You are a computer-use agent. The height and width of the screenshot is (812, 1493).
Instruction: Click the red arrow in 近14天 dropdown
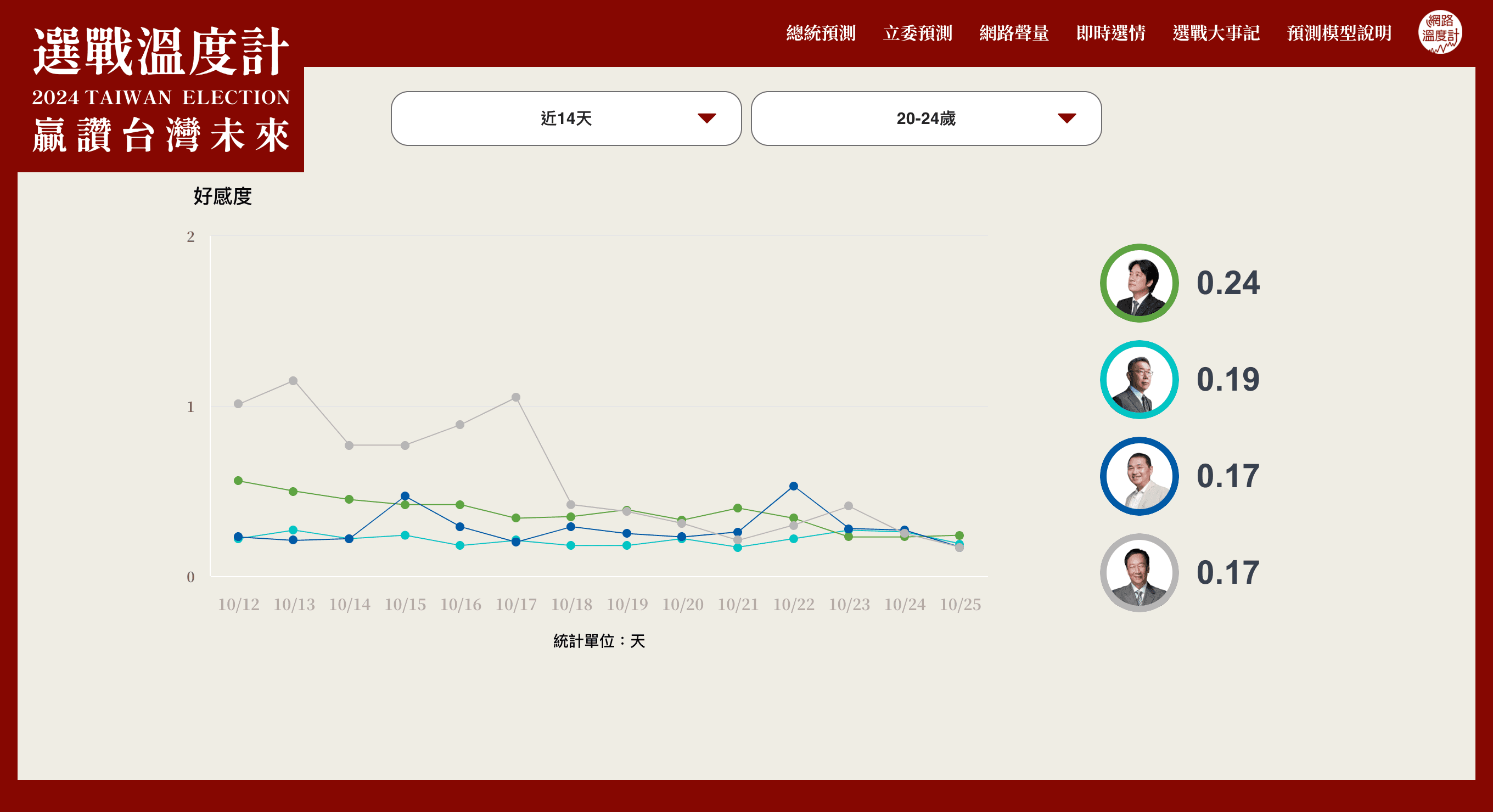tap(706, 119)
